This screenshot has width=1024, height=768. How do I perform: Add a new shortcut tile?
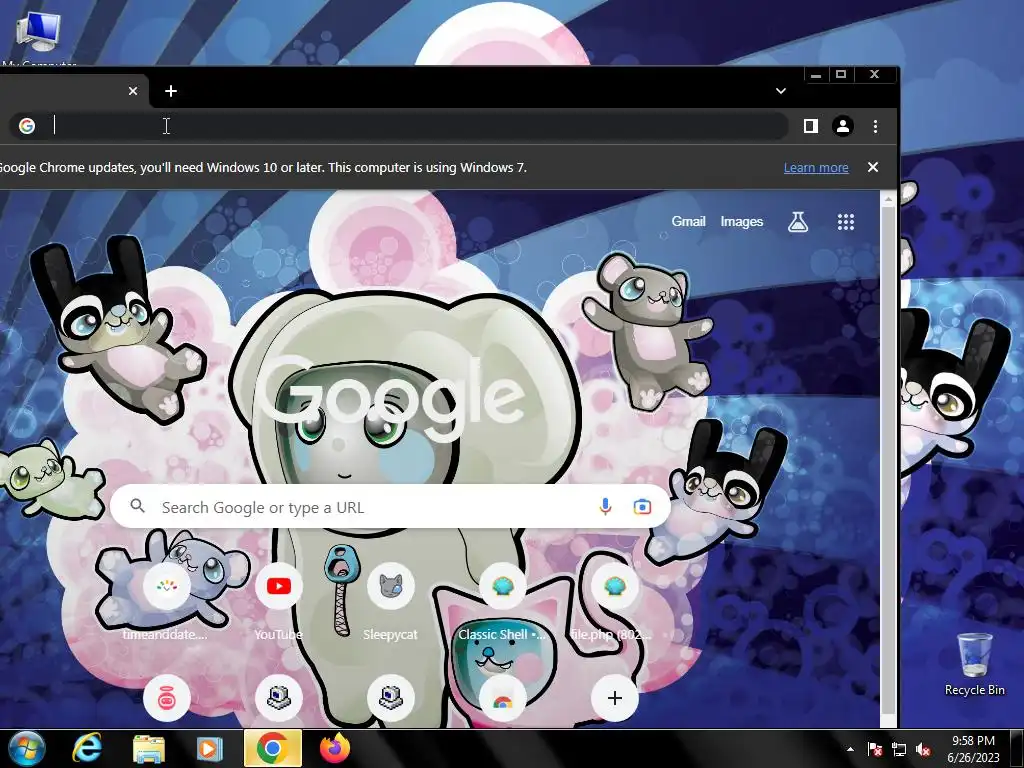click(614, 698)
